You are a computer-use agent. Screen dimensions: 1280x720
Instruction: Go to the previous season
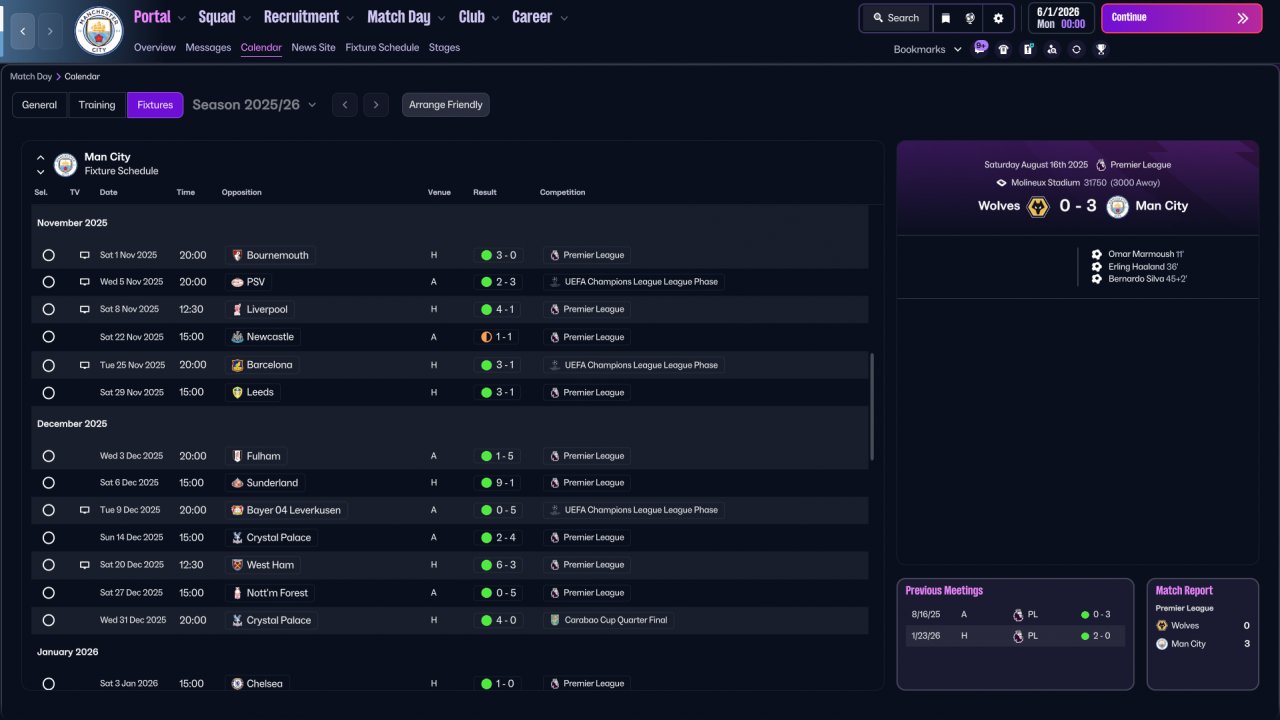(x=345, y=105)
